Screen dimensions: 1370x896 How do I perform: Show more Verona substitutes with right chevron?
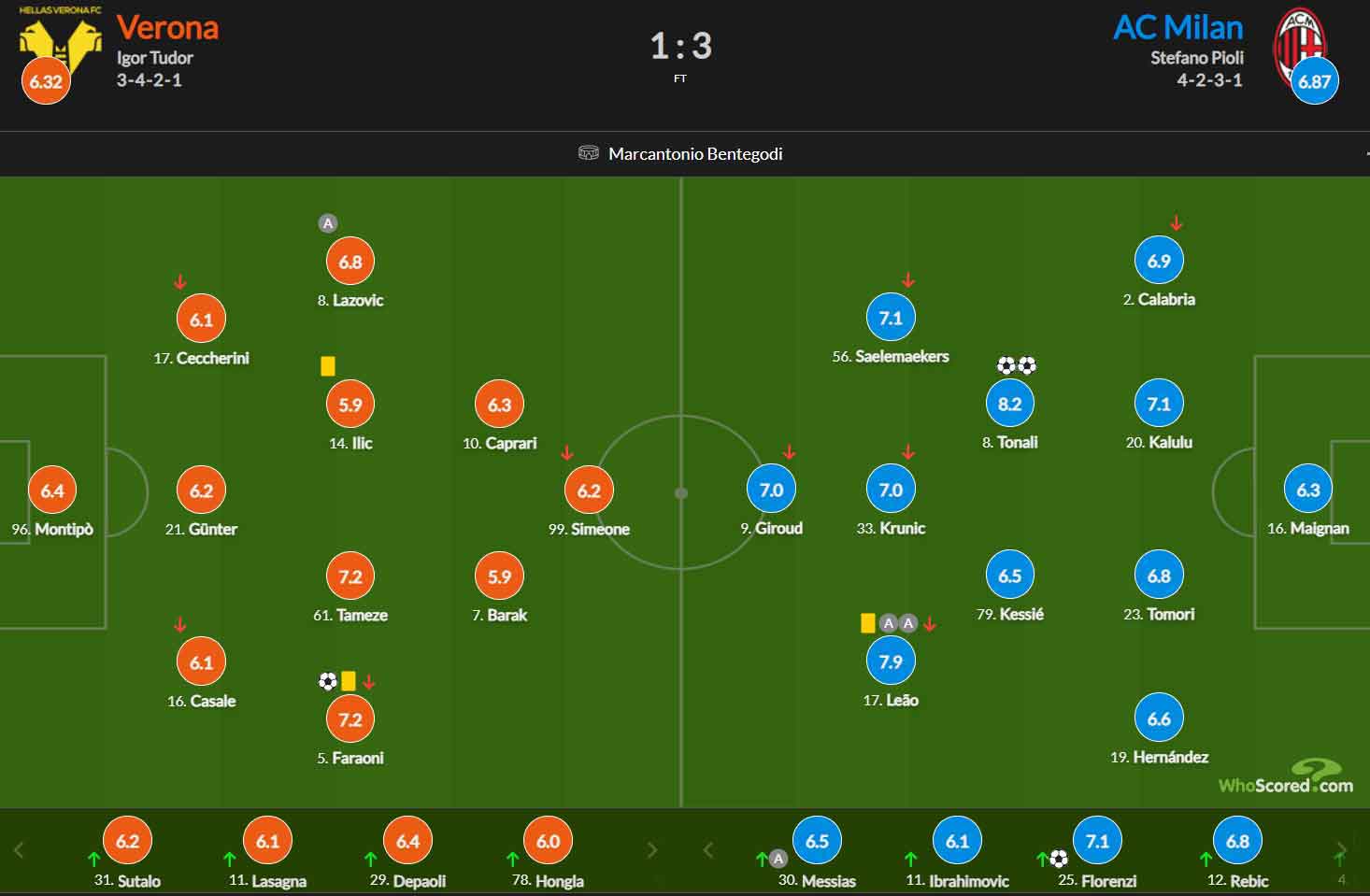point(652,850)
